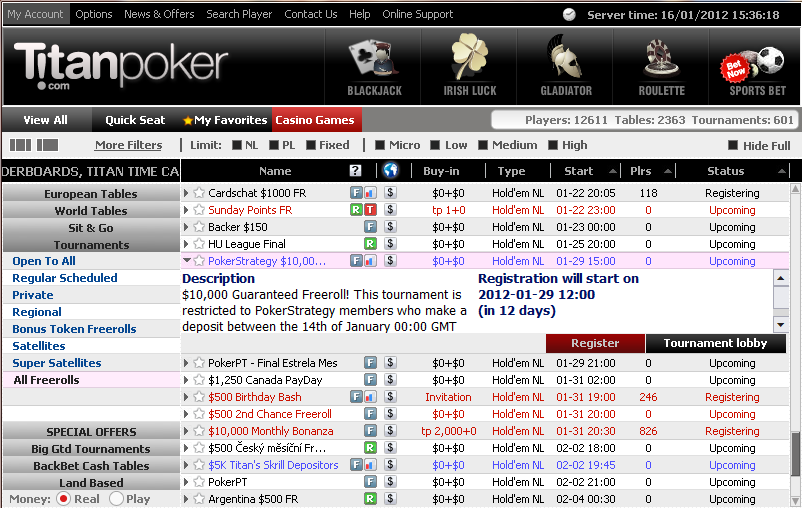The image size is (802, 508).
Task: Click the globe column header icon
Action: point(391,170)
